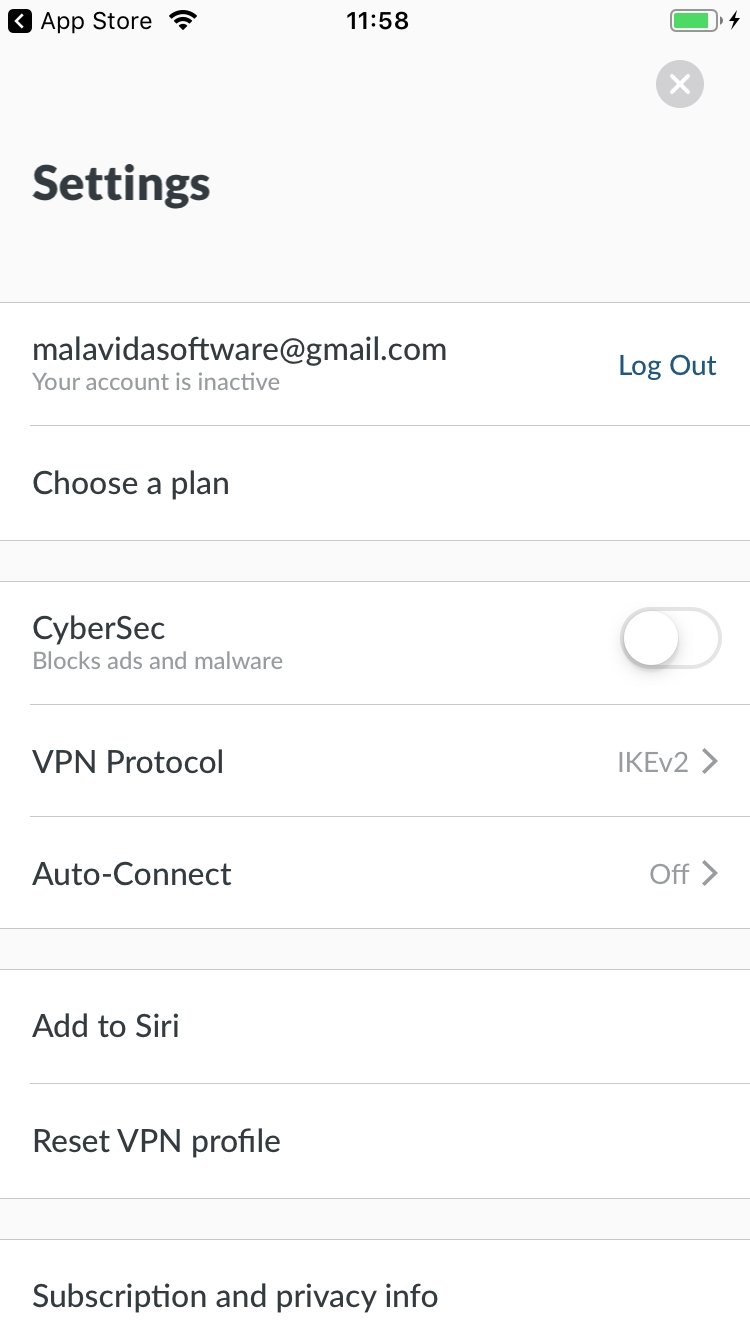Enable the CyberSec toggle switch
This screenshot has width=750, height=1334.
coord(671,638)
